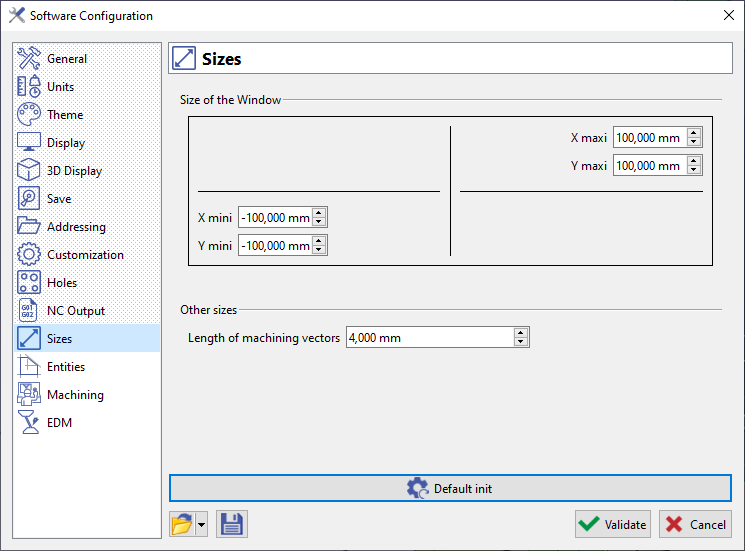Click the open folder load configuration button
The height and width of the screenshot is (551, 745).
(x=182, y=524)
